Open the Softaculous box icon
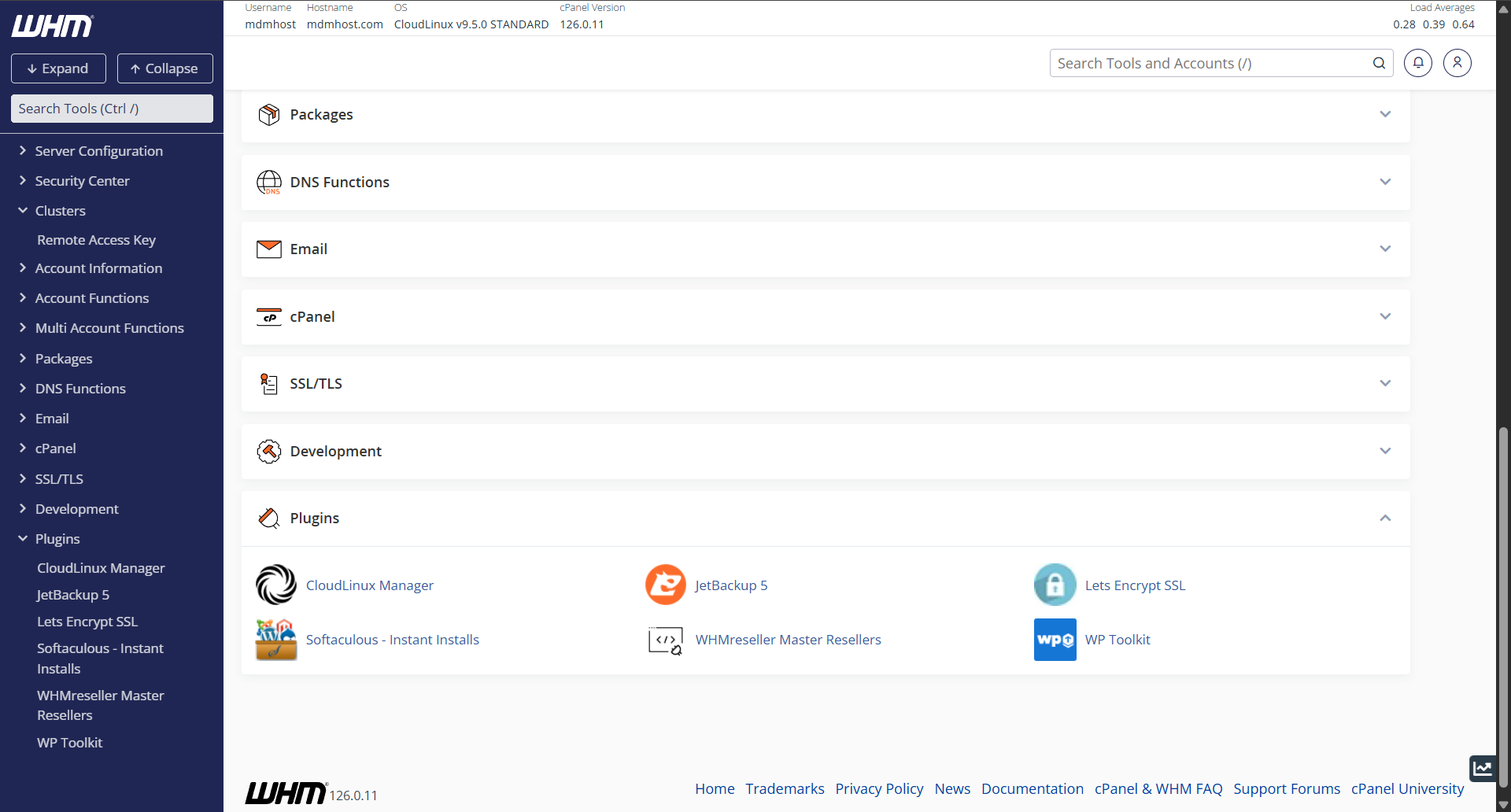 click(276, 640)
